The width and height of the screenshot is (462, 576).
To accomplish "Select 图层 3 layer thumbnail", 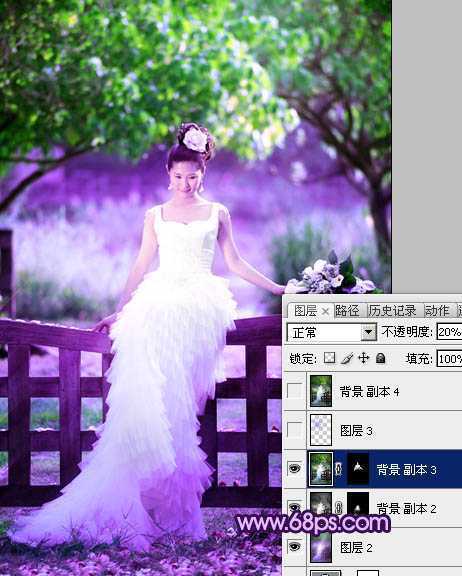I will [x=321, y=430].
